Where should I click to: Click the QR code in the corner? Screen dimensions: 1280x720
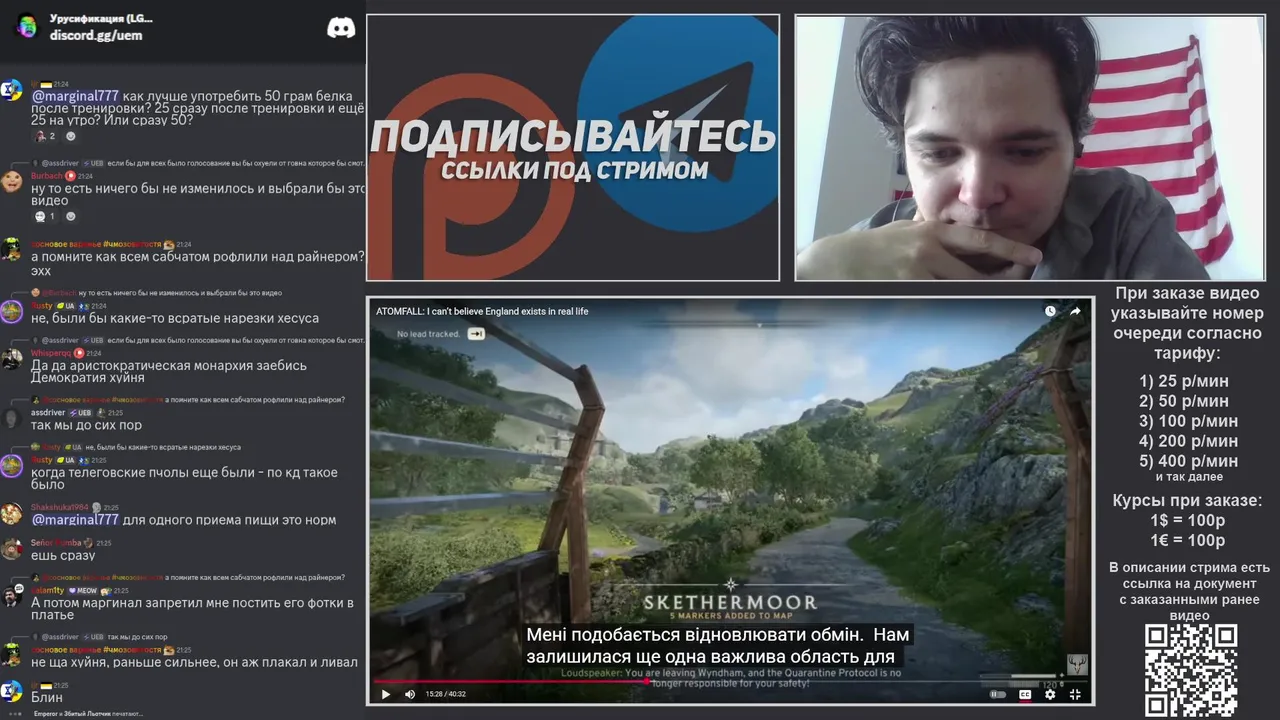coord(1190,670)
